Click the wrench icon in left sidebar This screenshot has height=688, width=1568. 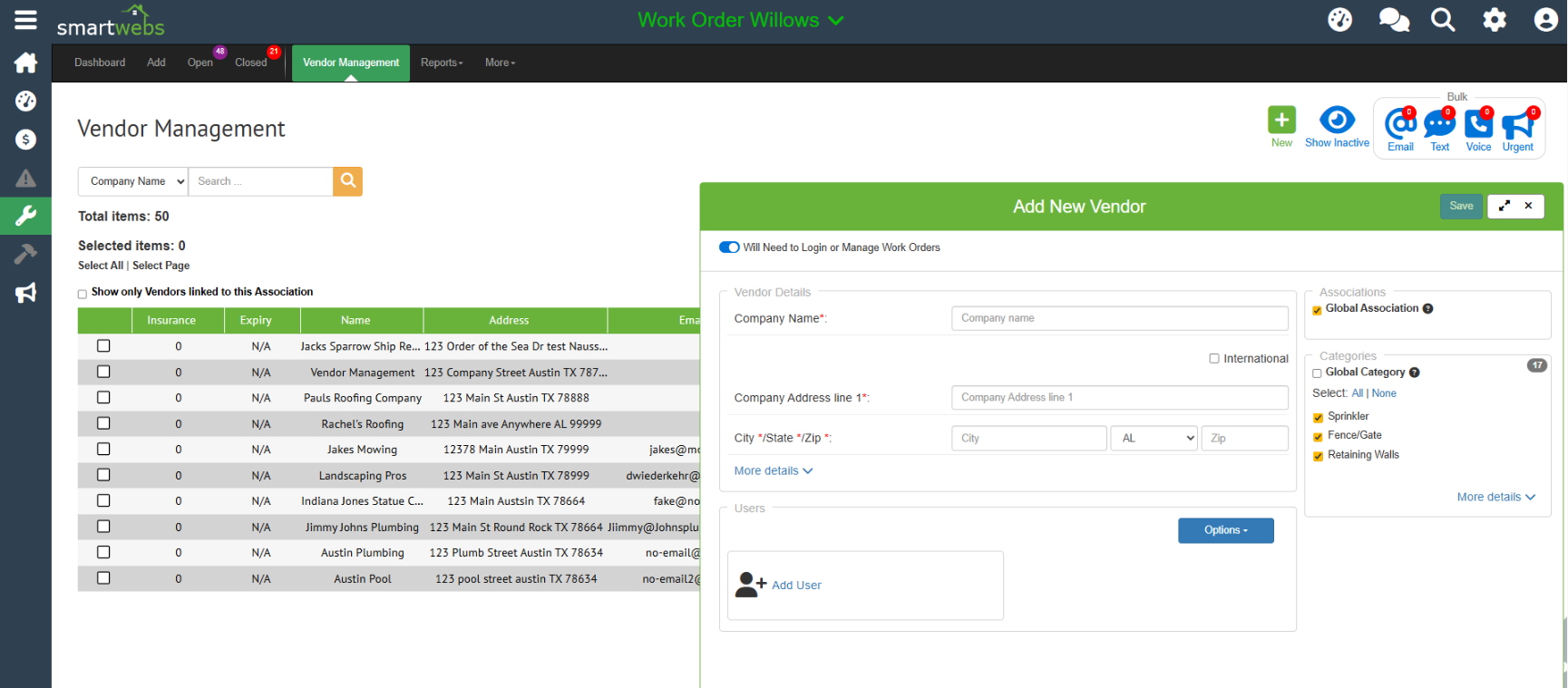(25, 216)
